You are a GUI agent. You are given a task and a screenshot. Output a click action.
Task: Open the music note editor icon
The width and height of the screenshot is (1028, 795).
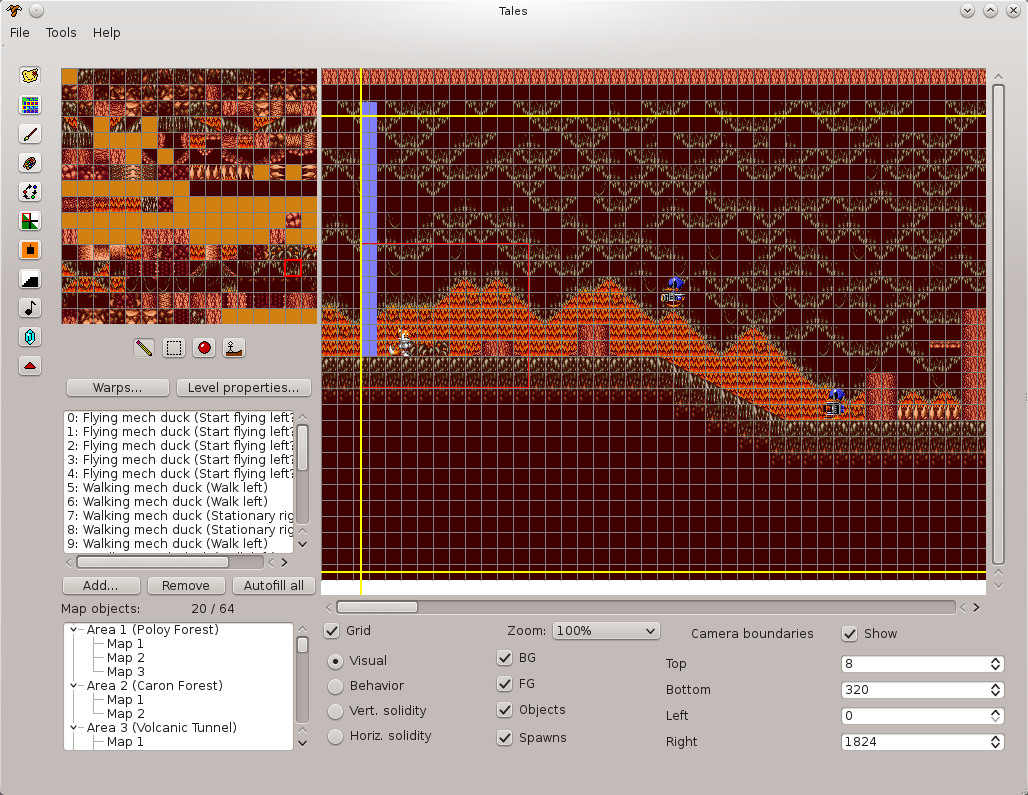coord(30,308)
